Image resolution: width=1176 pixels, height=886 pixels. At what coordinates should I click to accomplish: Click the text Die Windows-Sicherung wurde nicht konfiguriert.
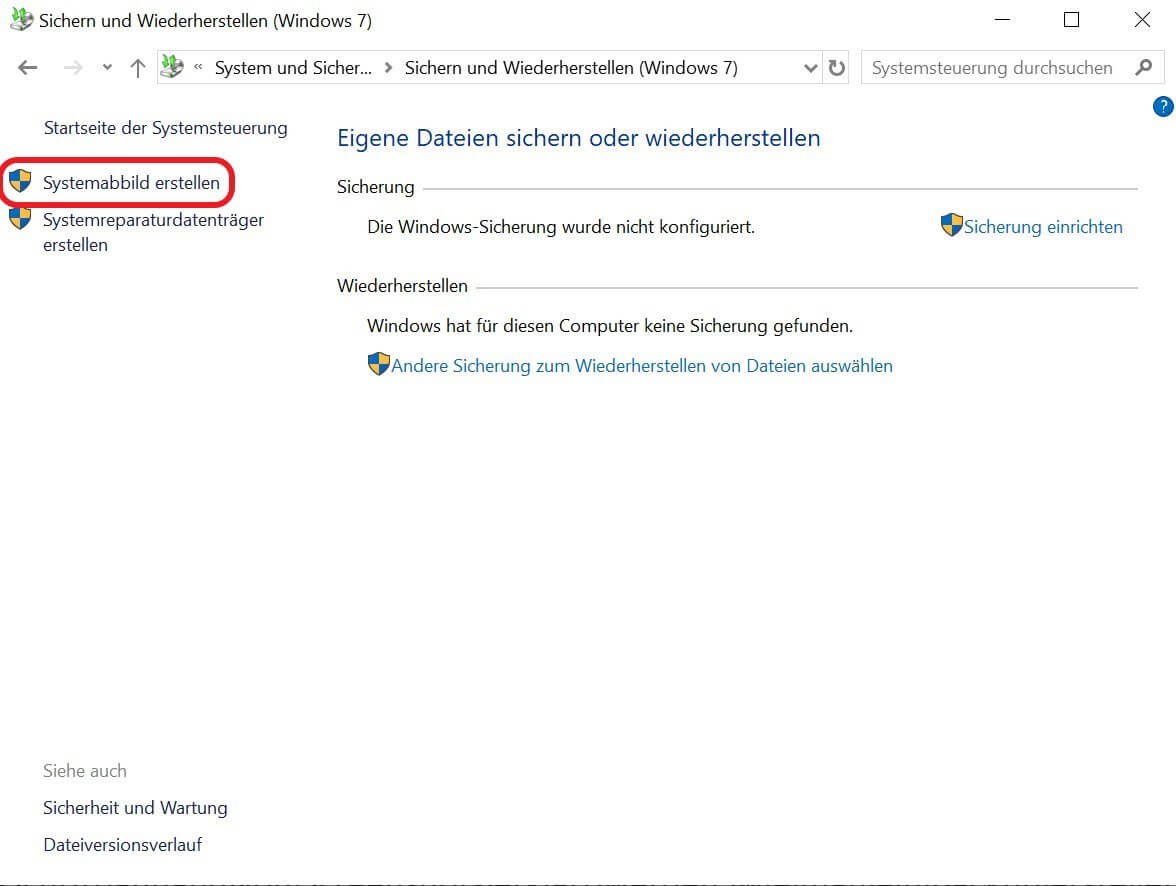561,227
